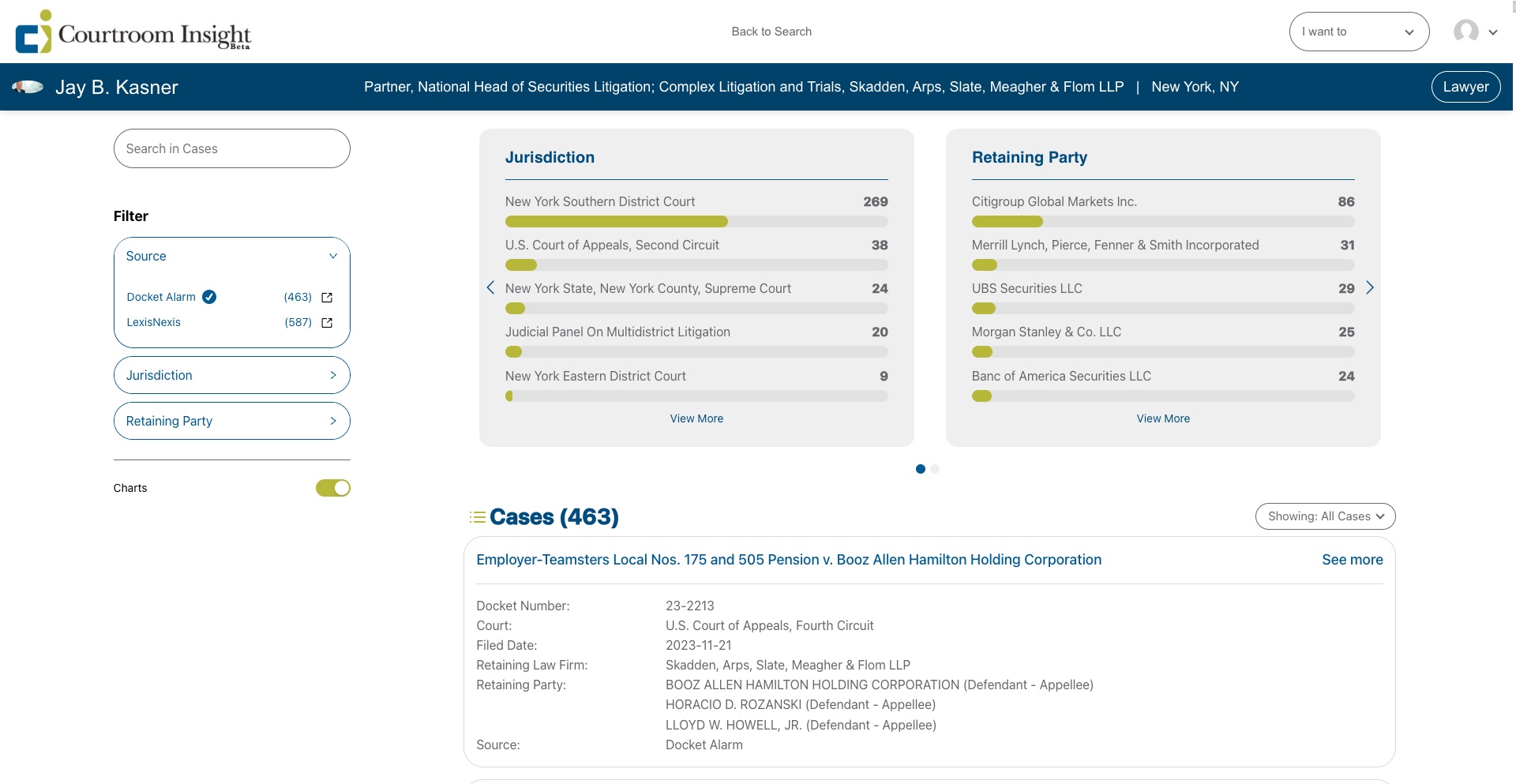Turn off the Charts toggle
Image resolution: width=1516 pixels, height=784 pixels.
point(333,488)
